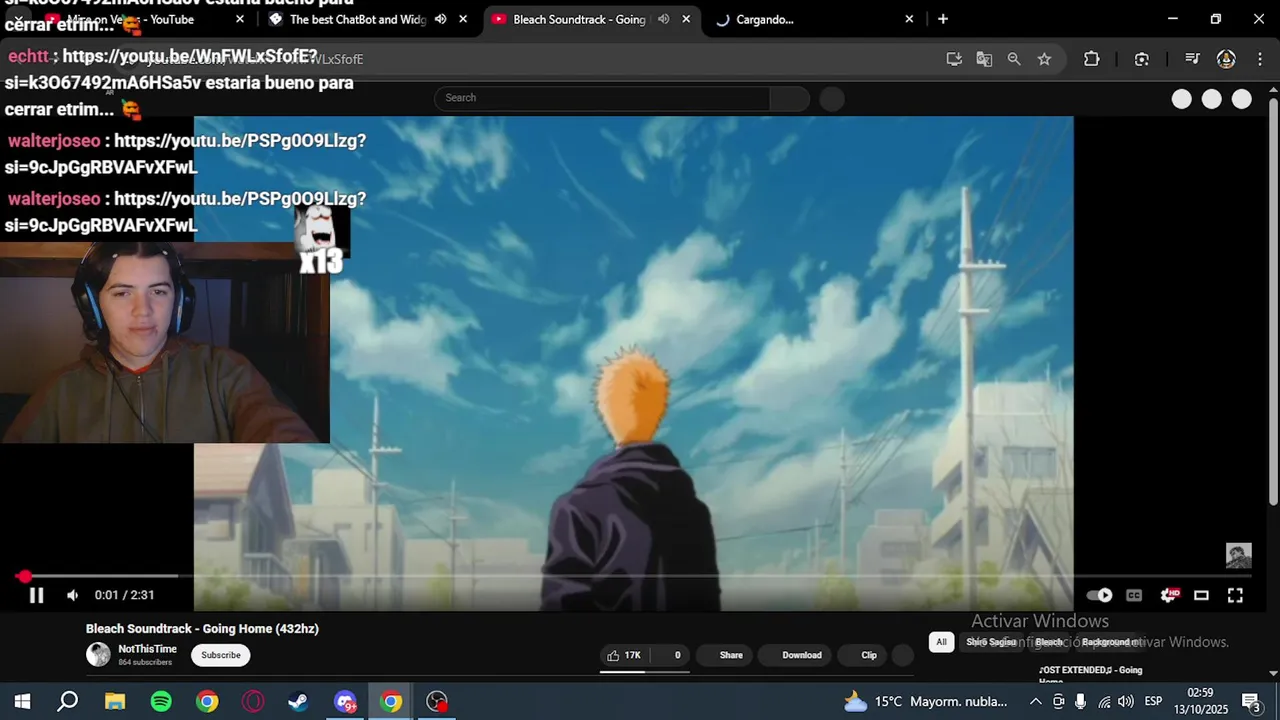Switch to The best ChatBot and Widg tab
The width and height of the screenshot is (1280, 720).
357,19
